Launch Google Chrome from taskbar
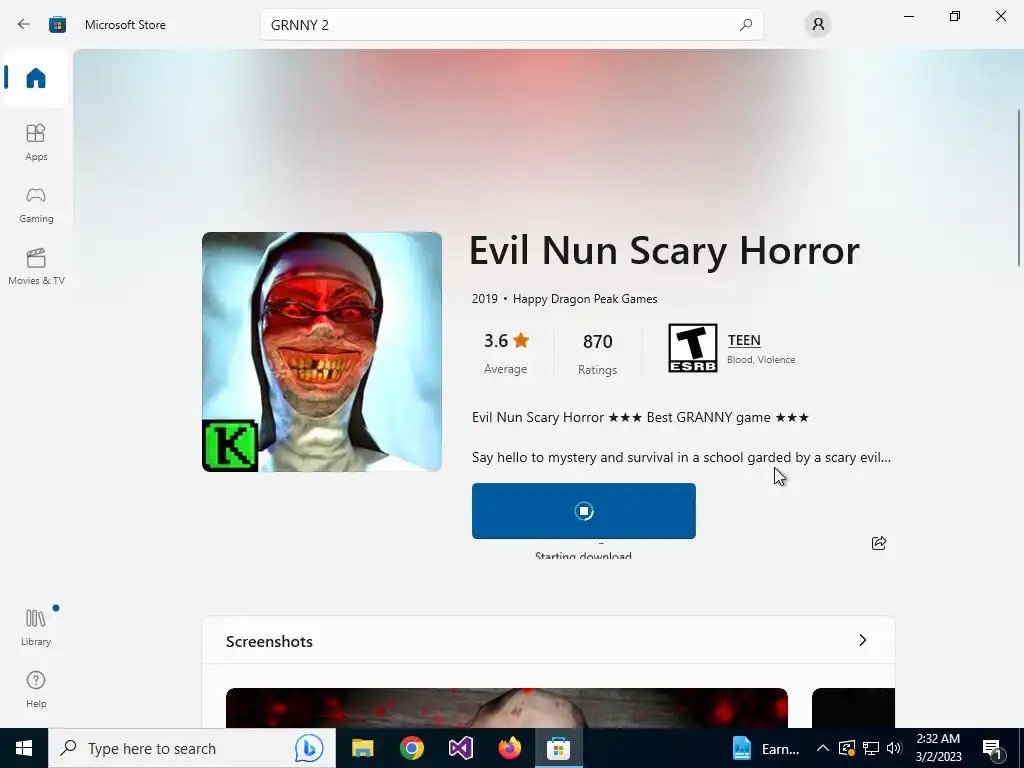The height and width of the screenshot is (768, 1024). tap(411, 748)
